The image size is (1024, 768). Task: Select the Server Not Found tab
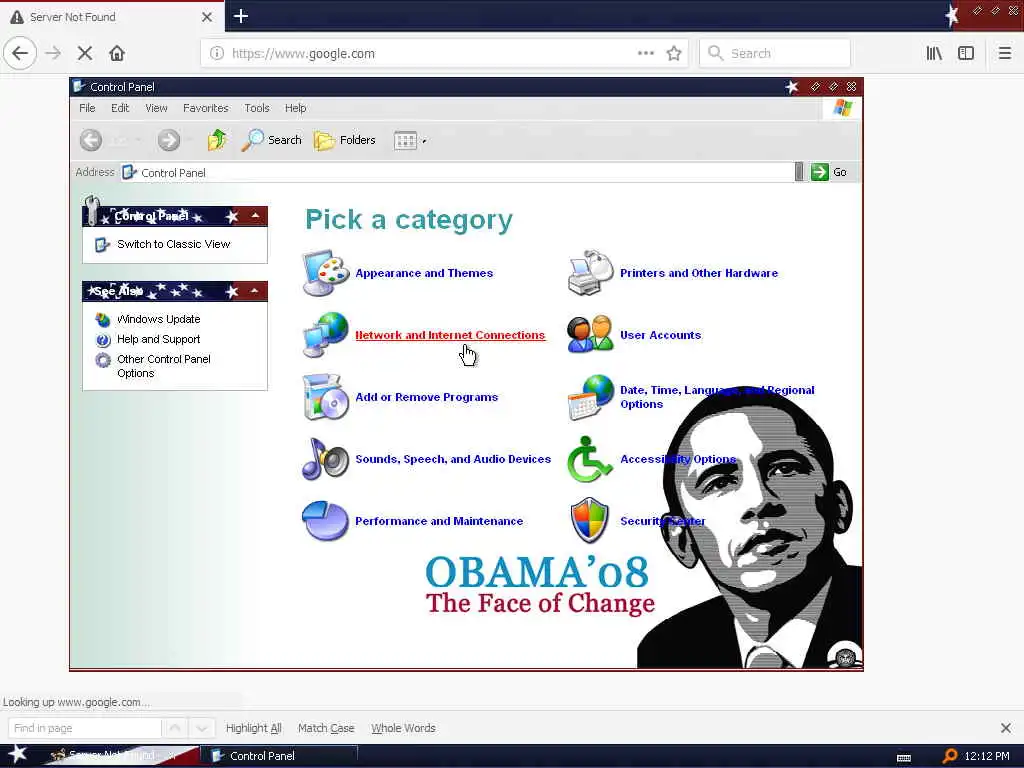112,17
